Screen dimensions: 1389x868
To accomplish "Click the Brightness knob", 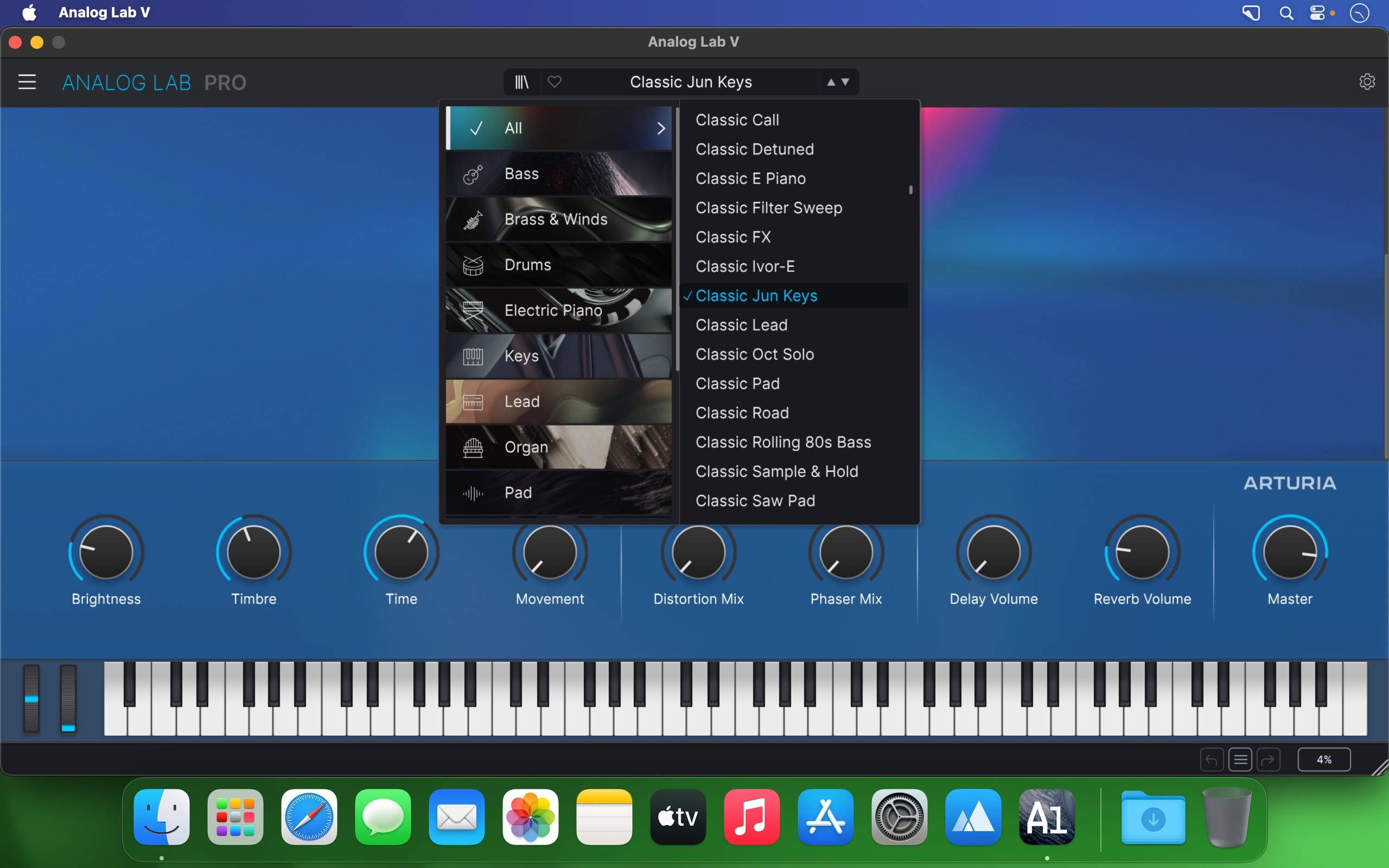I will [106, 552].
